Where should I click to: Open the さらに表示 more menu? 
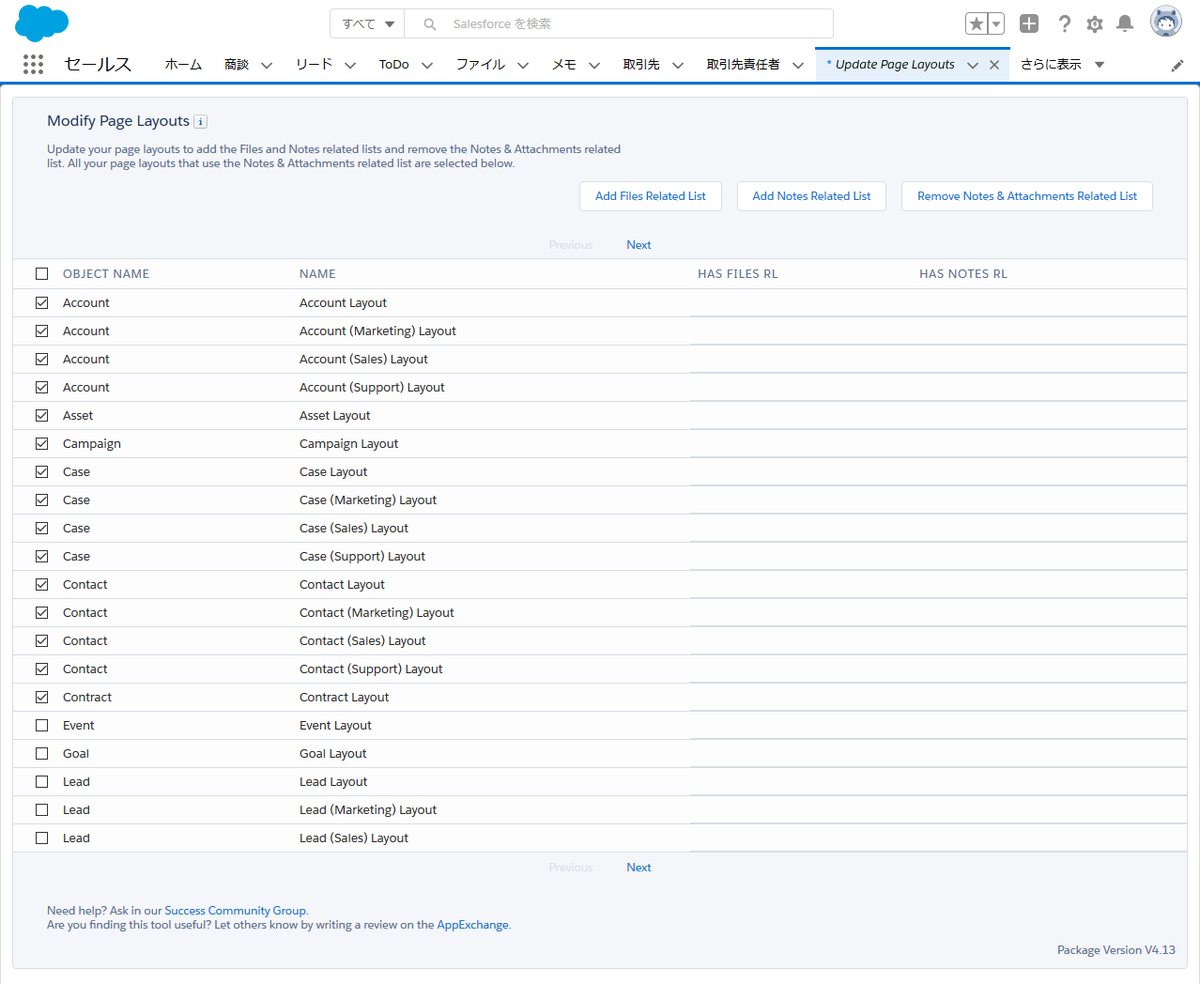[1062, 64]
